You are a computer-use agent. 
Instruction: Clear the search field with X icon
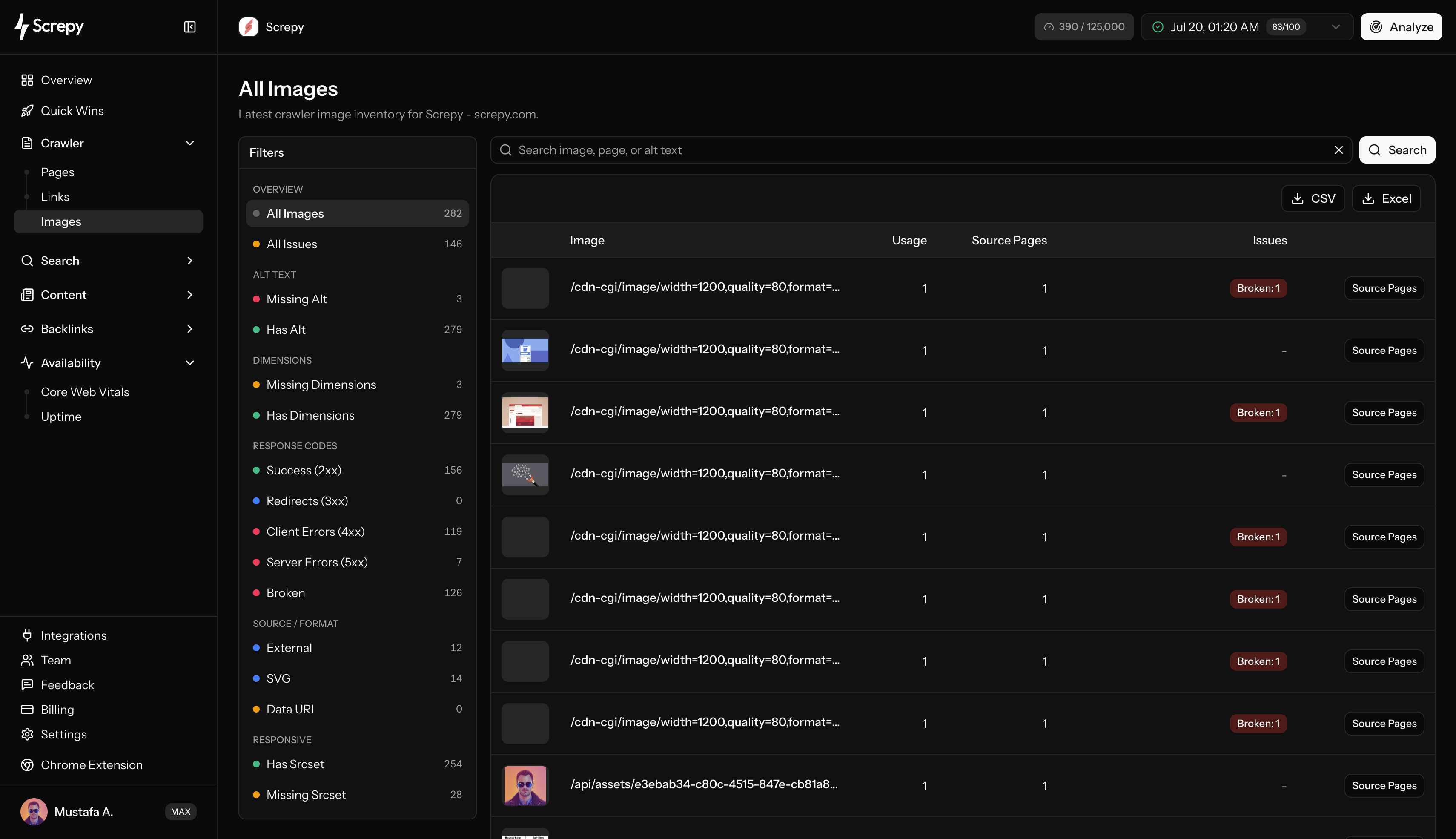click(1338, 150)
